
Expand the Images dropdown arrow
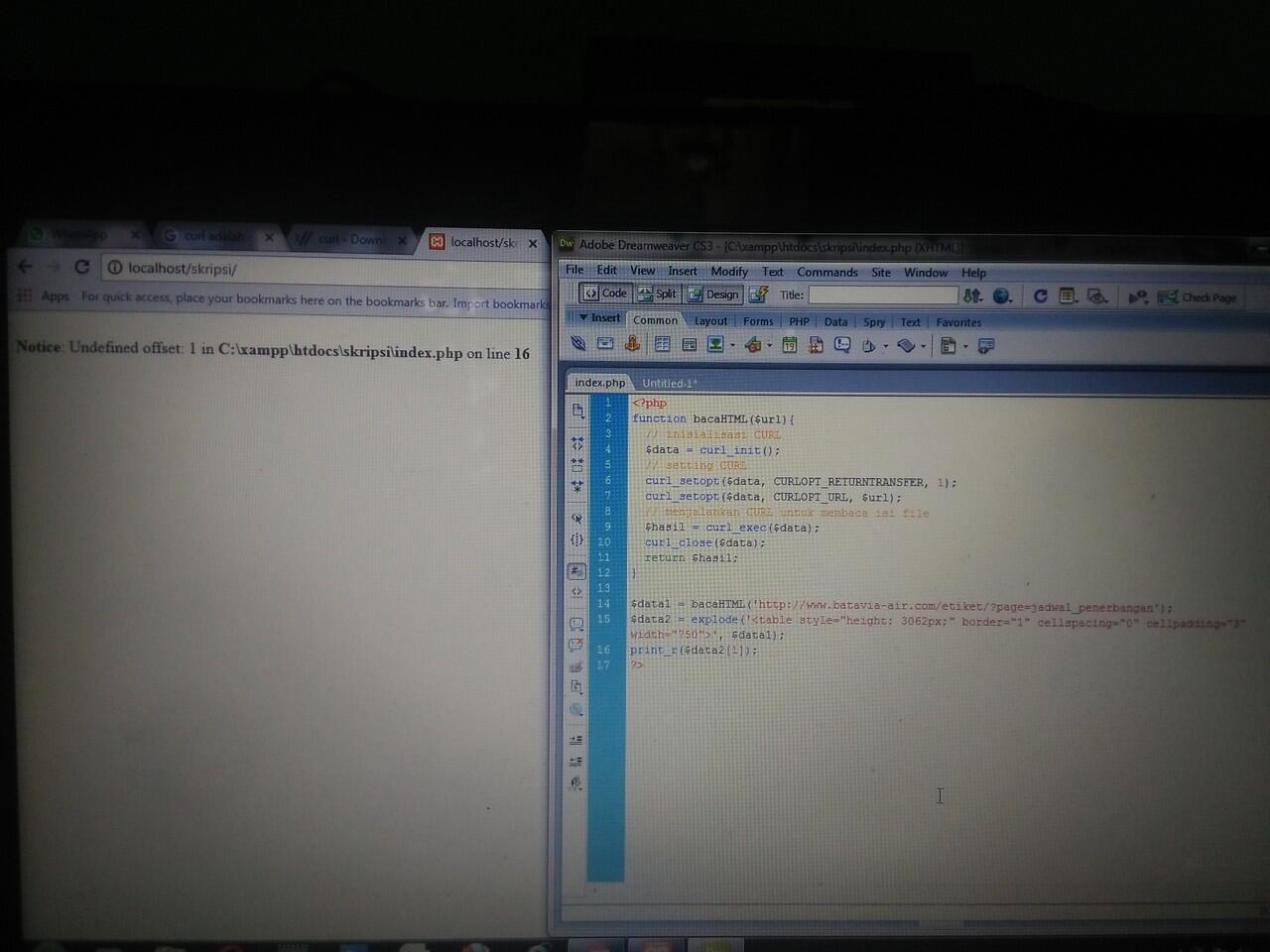click(732, 346)
